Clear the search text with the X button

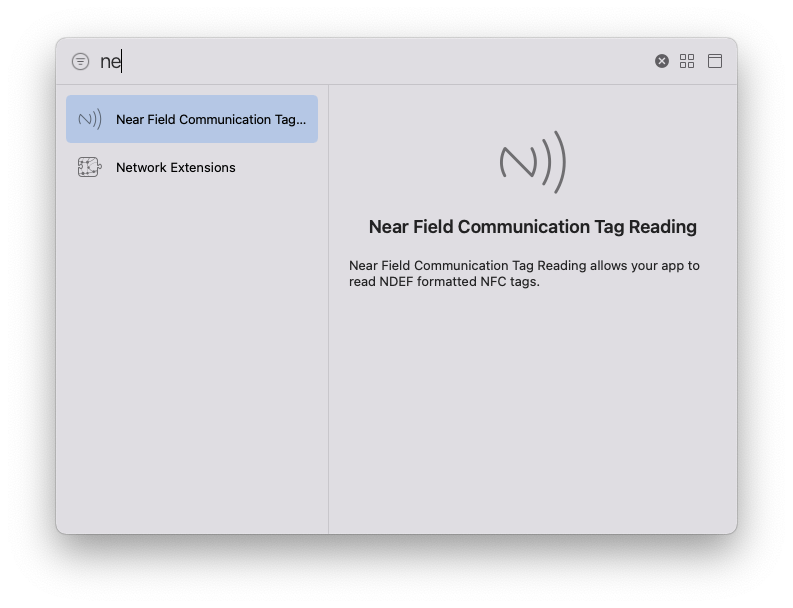point(662,61)
